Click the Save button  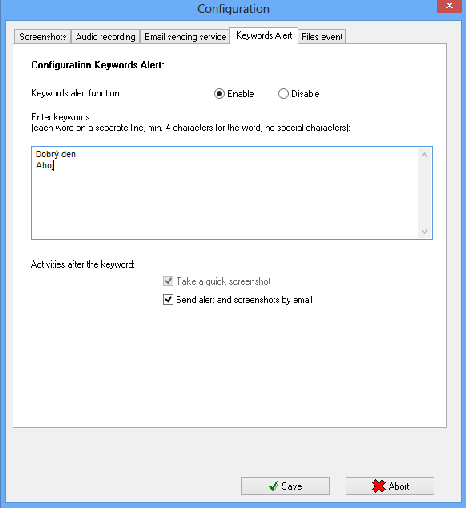[285, 486]
